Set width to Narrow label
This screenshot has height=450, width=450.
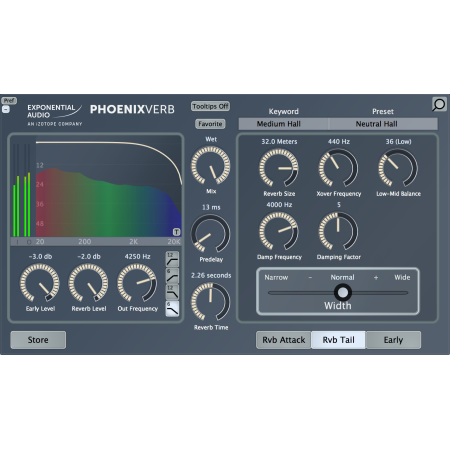pos(276,277)
